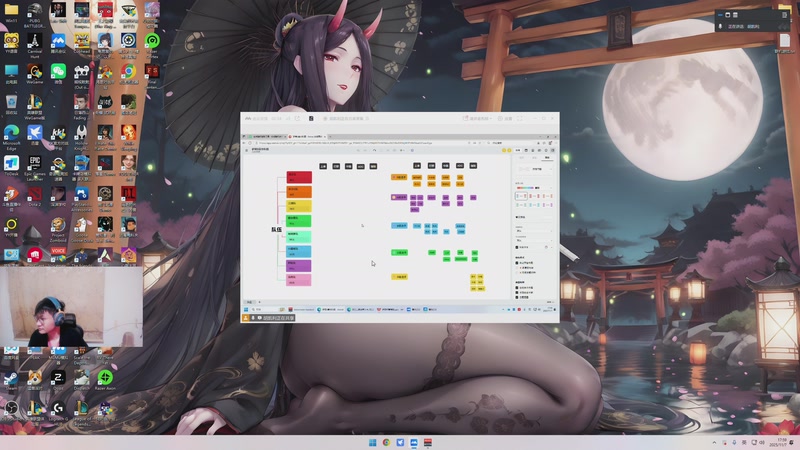The width and height of the screenshot is (800, 450).
Task: Click the Start button in the shared screen's taskbar
Action: tap(246, 310)
